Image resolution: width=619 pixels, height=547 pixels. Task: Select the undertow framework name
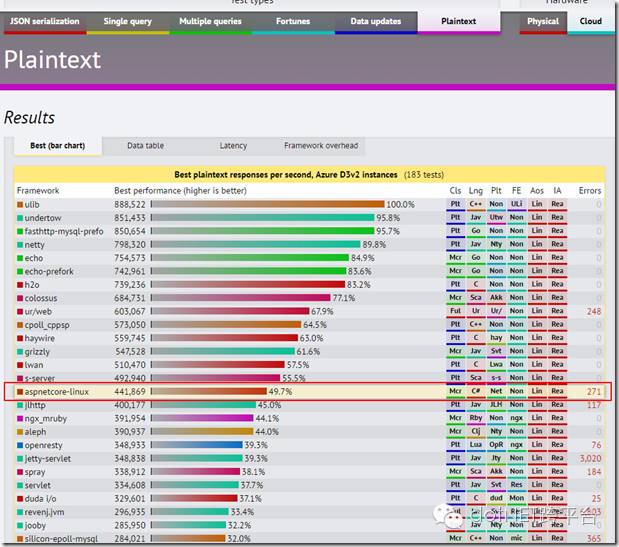[x=43, y=218]
